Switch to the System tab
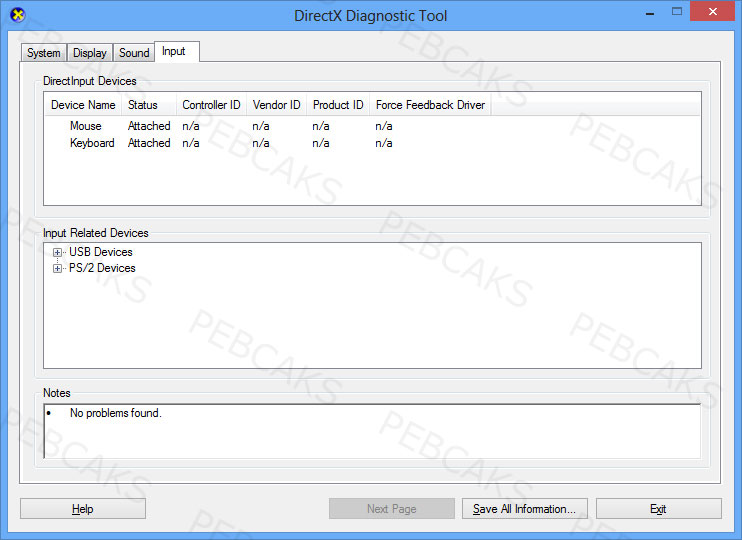The height and width of the screenshot is (540, 742). 44,53
